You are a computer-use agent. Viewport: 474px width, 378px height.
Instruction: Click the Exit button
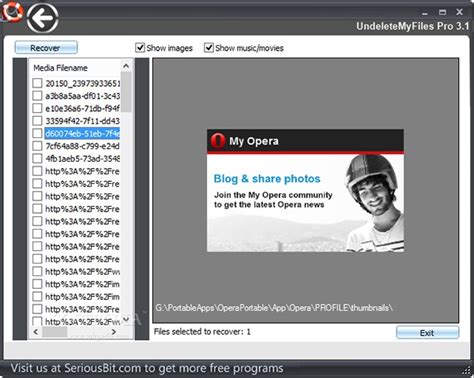pos(427,332)
